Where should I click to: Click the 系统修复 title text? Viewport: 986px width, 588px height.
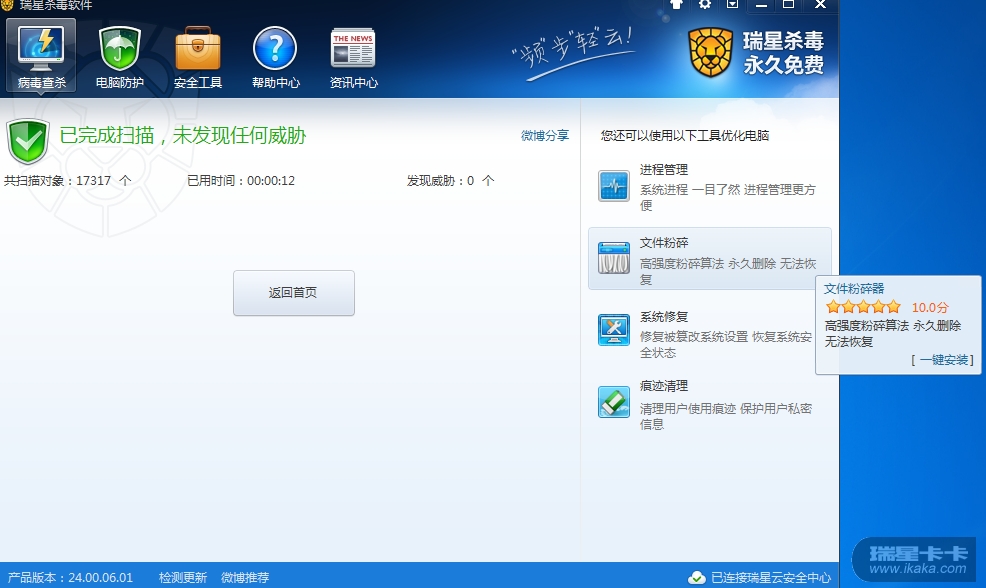[x=663, y=316]
